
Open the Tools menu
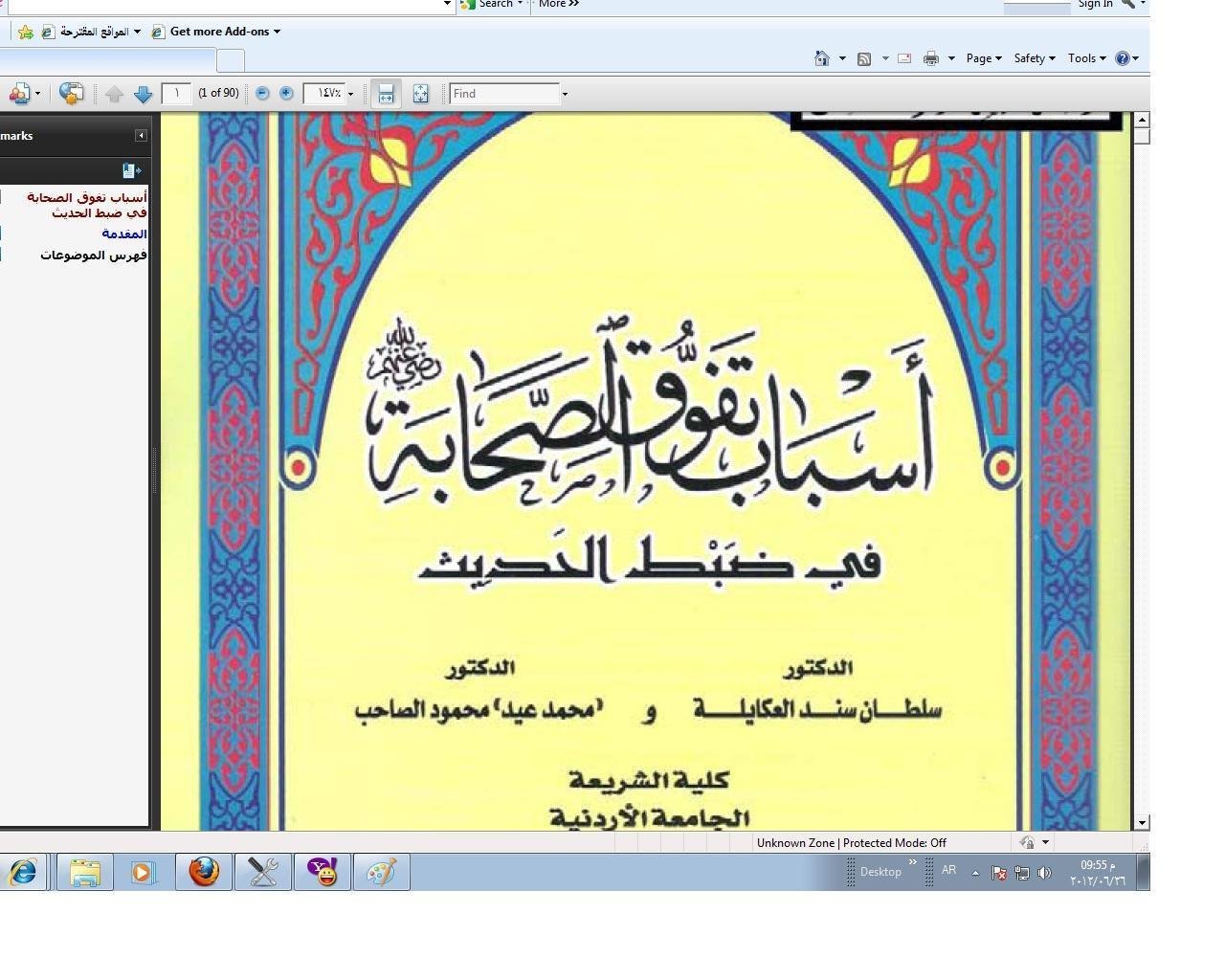tap(1085, 57)
